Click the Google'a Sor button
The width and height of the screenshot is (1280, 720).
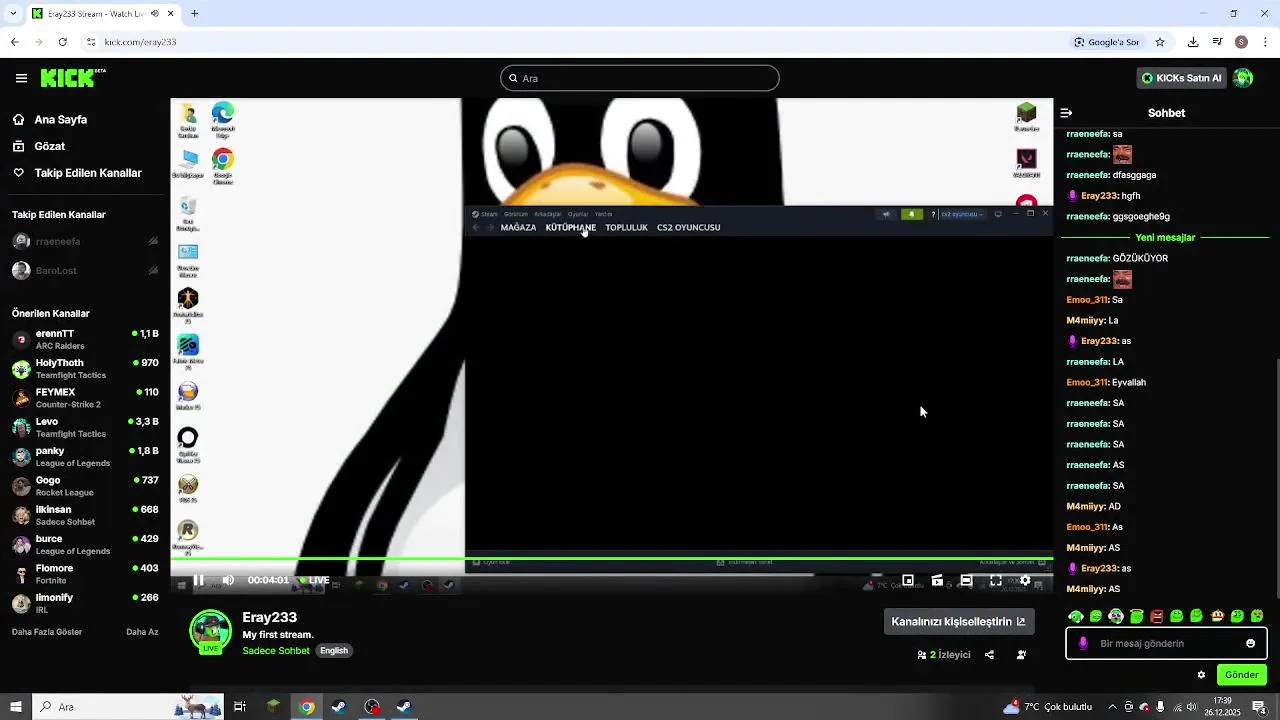1107,42
